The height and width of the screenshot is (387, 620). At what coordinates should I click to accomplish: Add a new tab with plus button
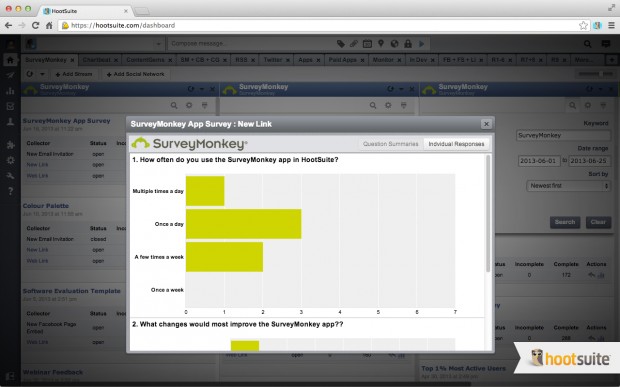pyautogui.click(x=611, y=60)
